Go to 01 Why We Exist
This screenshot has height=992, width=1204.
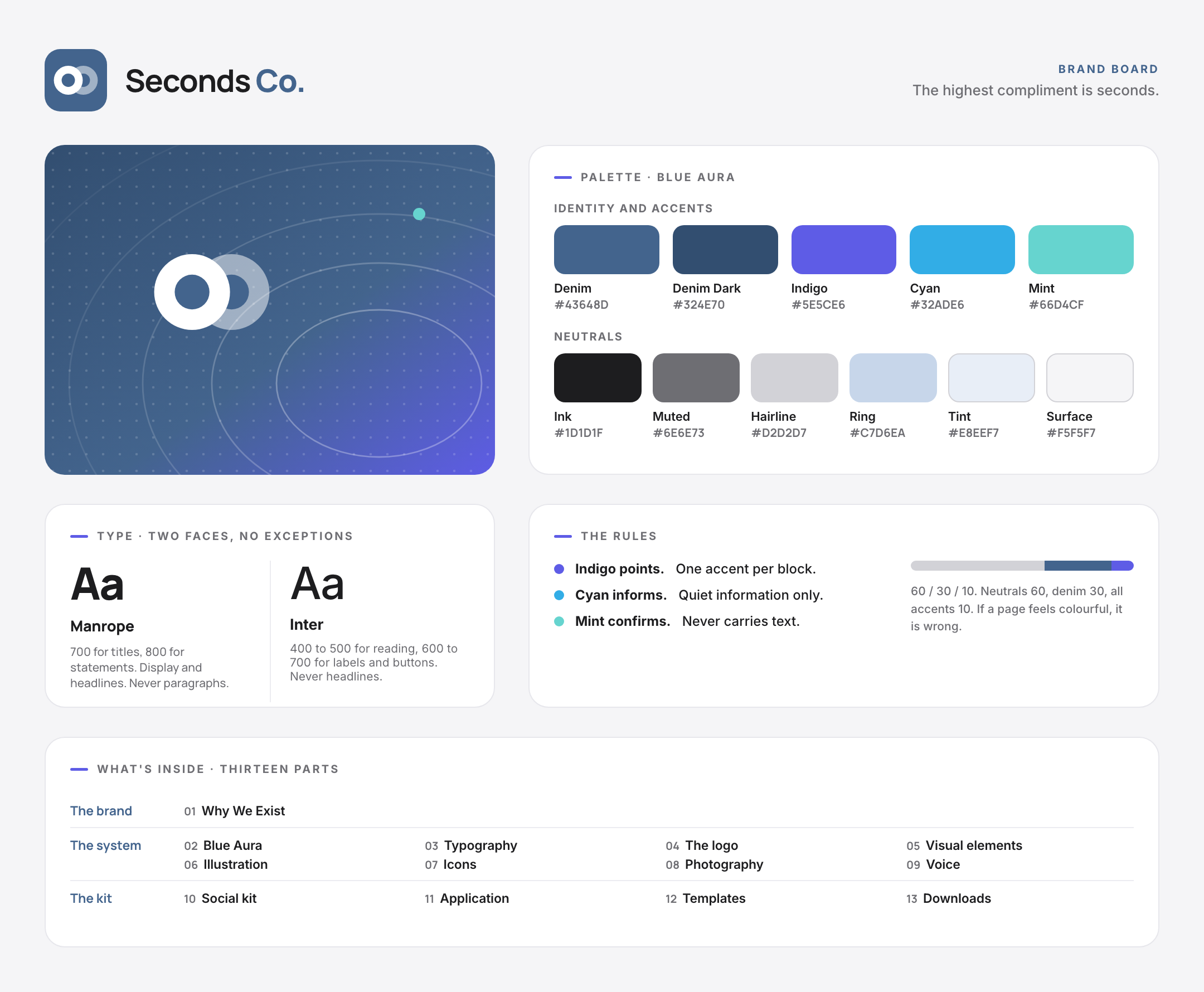pos(234,811)
